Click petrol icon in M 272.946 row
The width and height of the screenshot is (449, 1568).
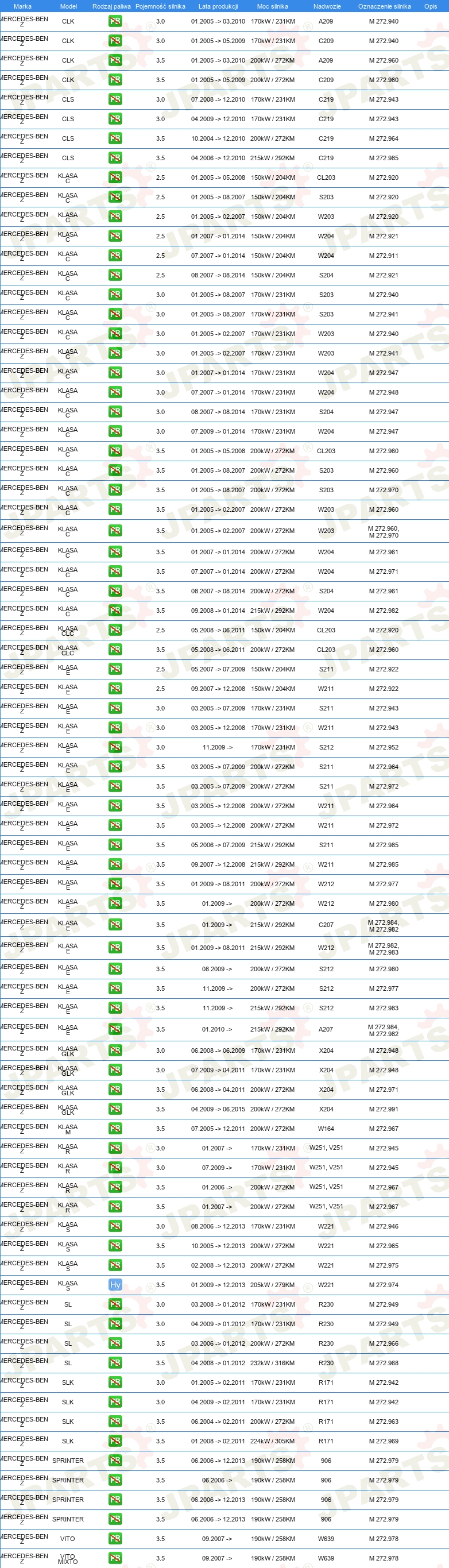tap(115, 1226)
